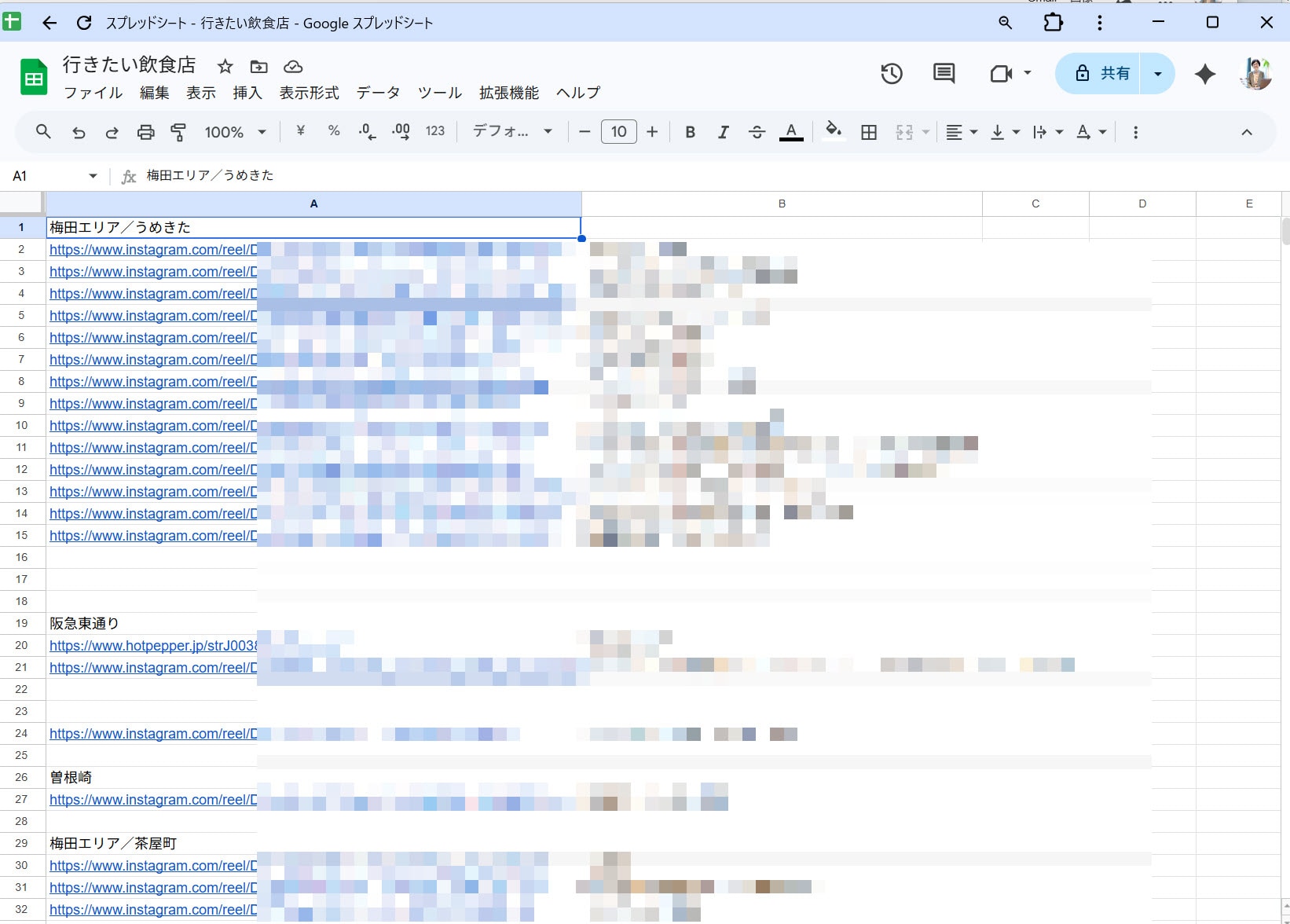Screen dimensions: 1290x924
Task: Star the document 行きたい飲食店
Action: (225, 67)
